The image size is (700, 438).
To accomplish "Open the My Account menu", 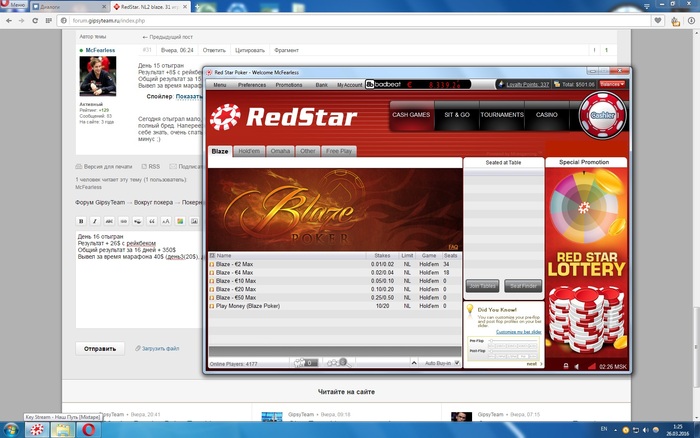I will pos(350,85).
